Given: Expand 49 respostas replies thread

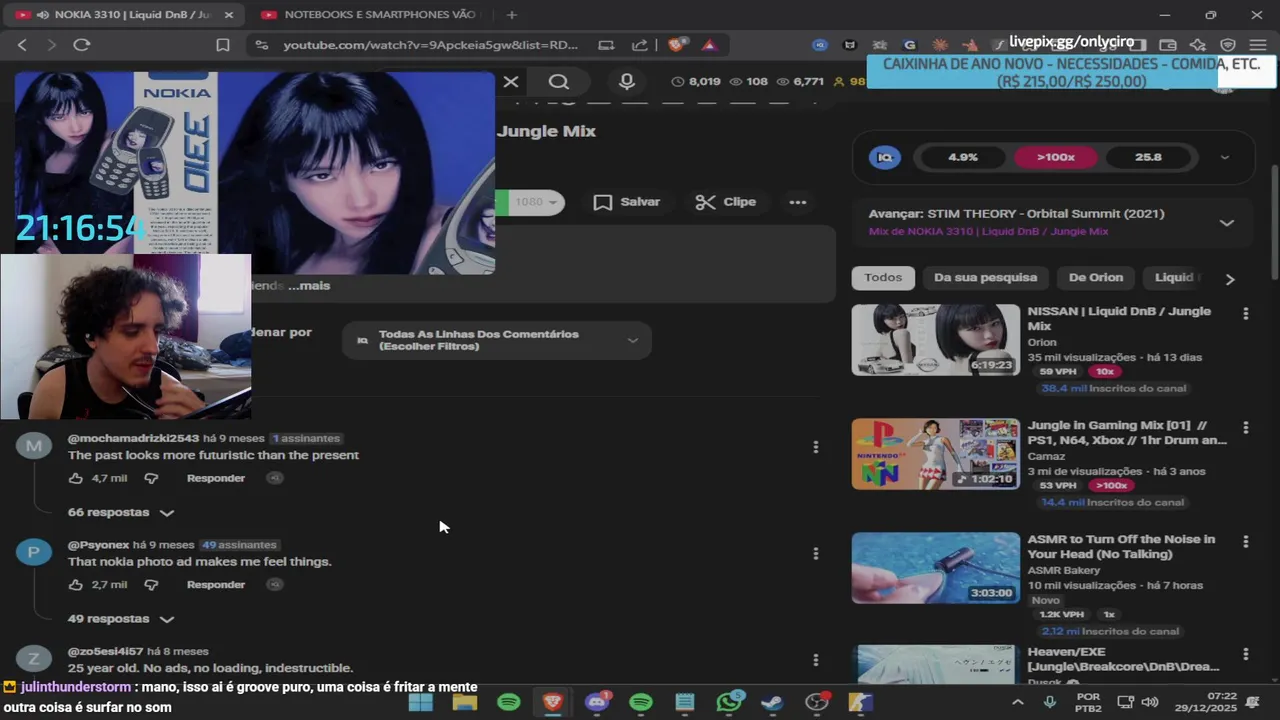Looking at the screenshot, I should pos(121,619).
